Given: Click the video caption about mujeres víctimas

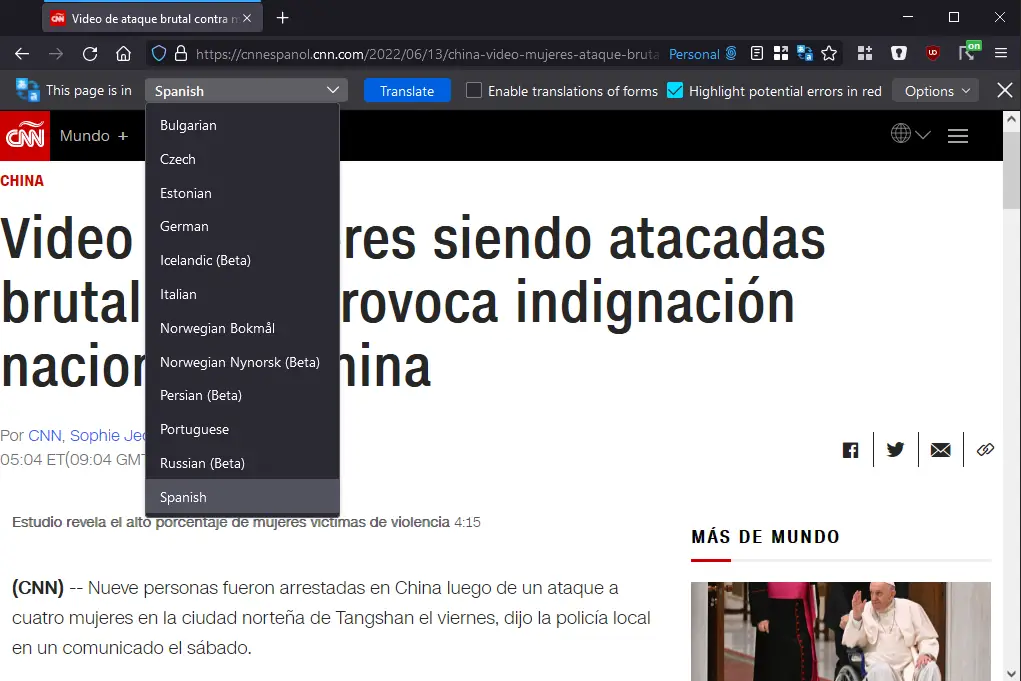Looking at the screenshot, I should coord(246,522).
